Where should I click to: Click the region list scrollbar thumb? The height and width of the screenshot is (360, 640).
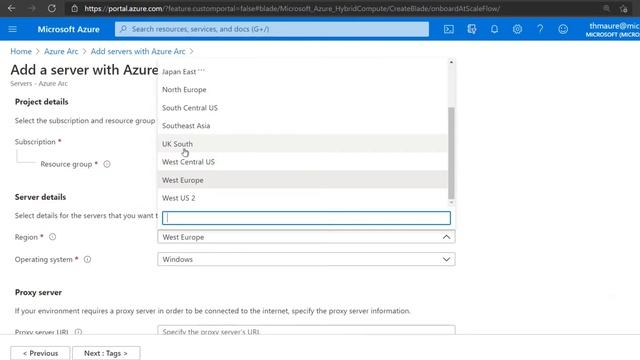[x=451, y=153]
